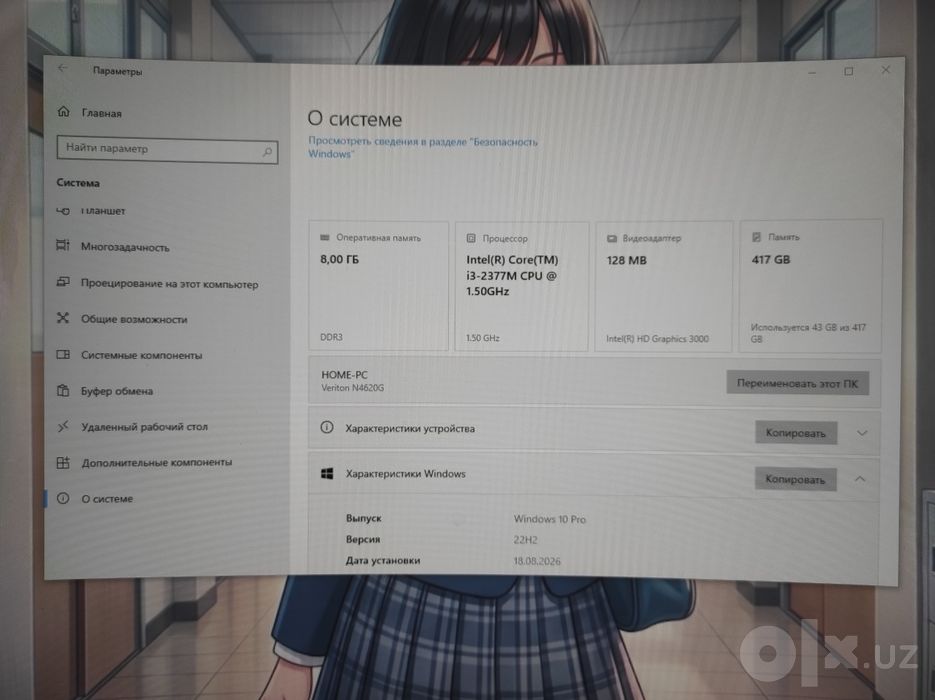
Task: Click the Характеристики устройства info icon
Action: pyautogui.click(x=327, y=427)
